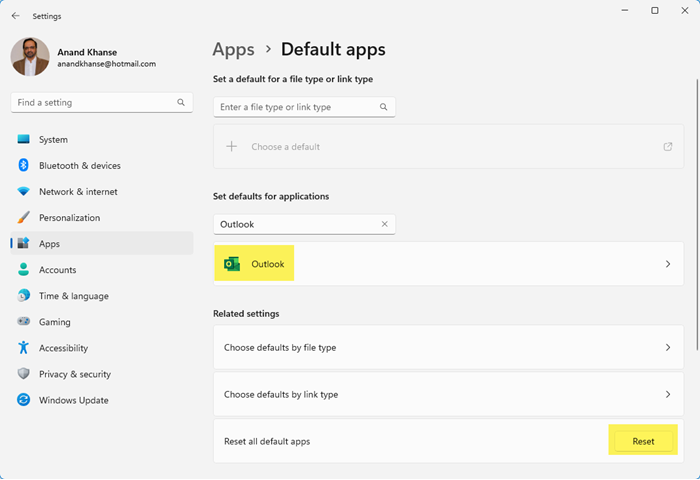Image resolution: width=700 pixels, height=480 pixels.
Task: Click the Gaming controller icon
Action: coord(23,322)
